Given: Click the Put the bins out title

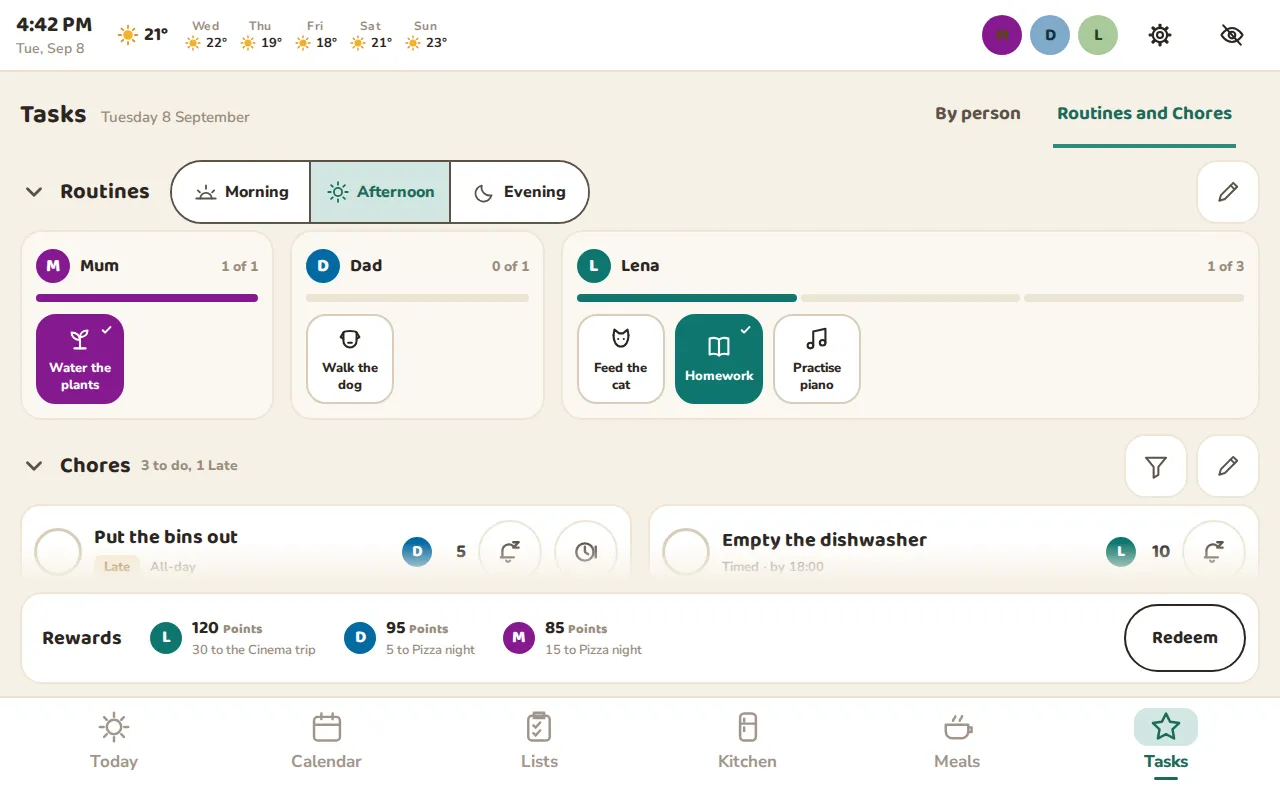Looking at the screenshot, I should [x=166, y=537].
